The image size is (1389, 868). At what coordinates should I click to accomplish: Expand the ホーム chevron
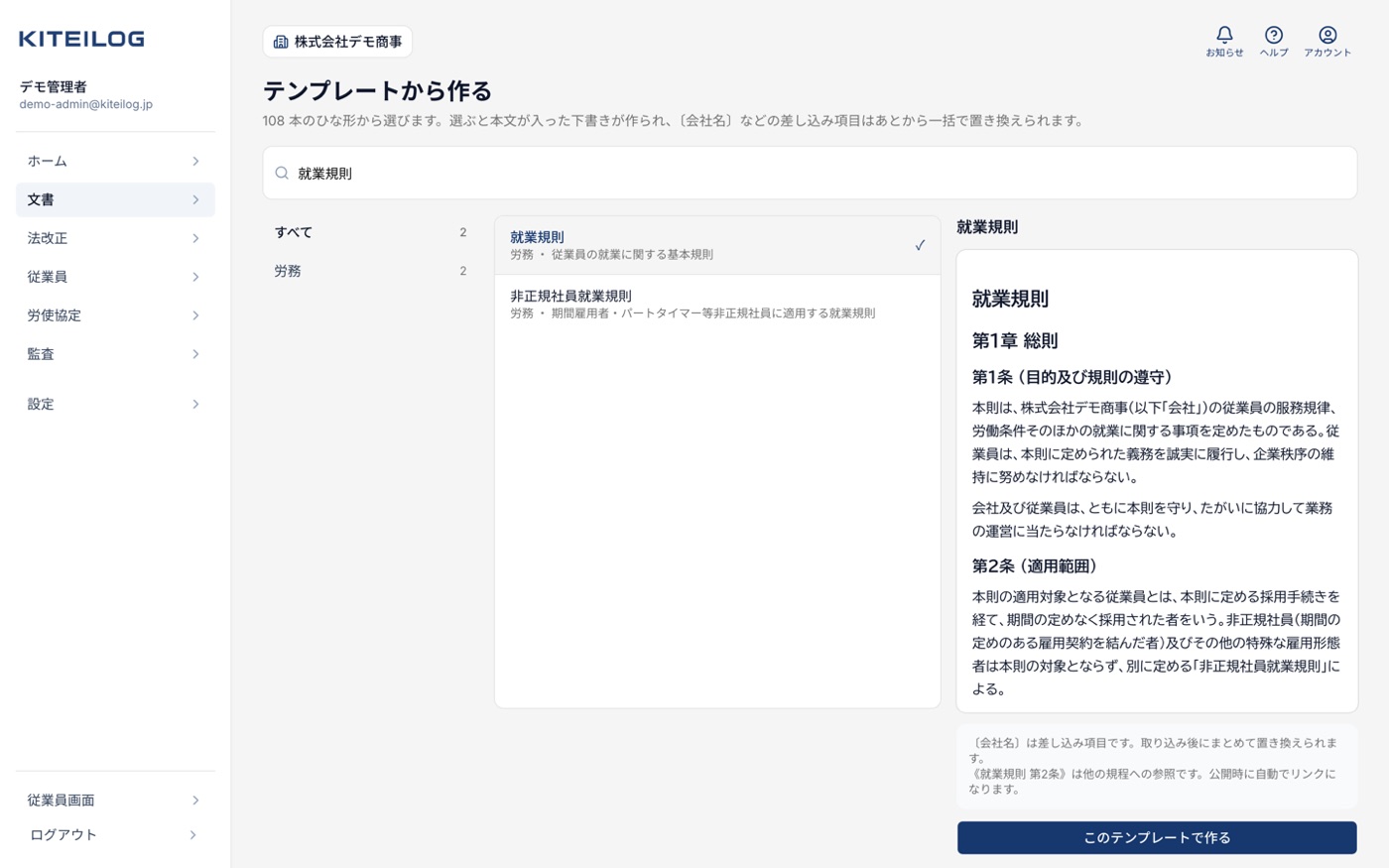[x=195, y=161]
